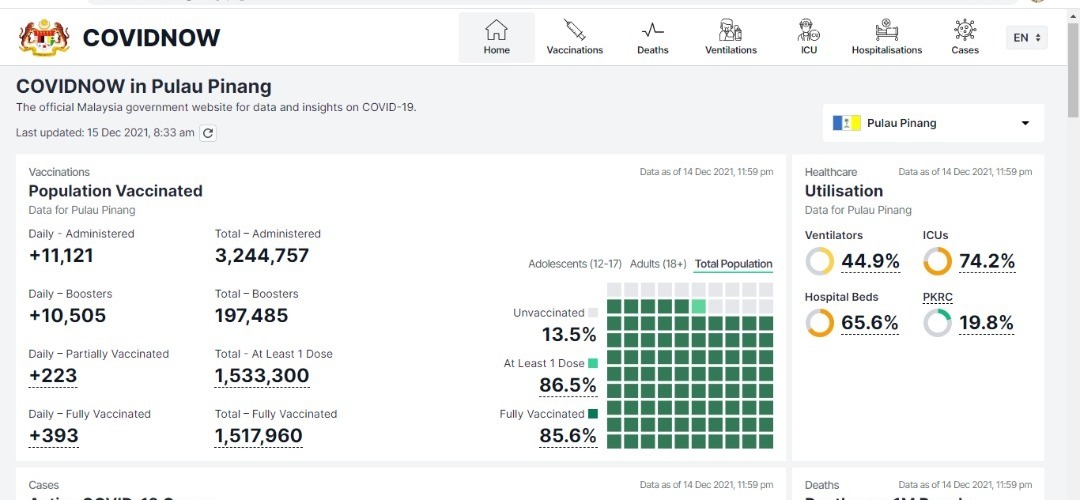
Task: Click the +223 Partially Vaccinated value
Action: pos(53,376)
